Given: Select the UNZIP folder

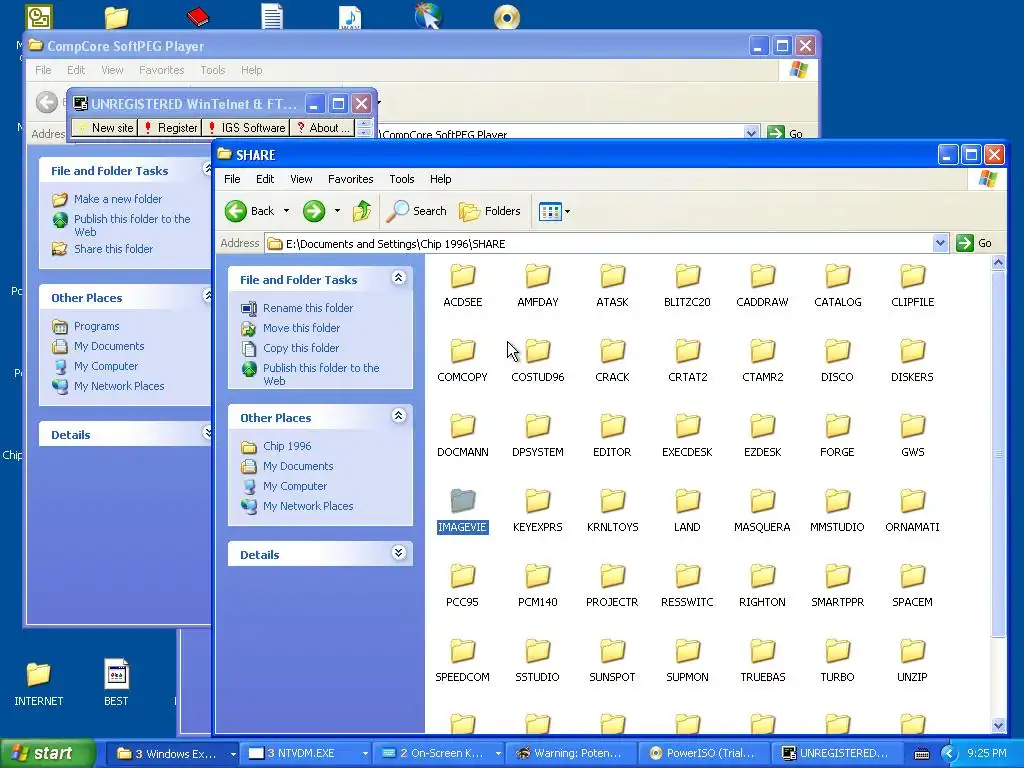Looking at the screenshot, I should (912, 662).
